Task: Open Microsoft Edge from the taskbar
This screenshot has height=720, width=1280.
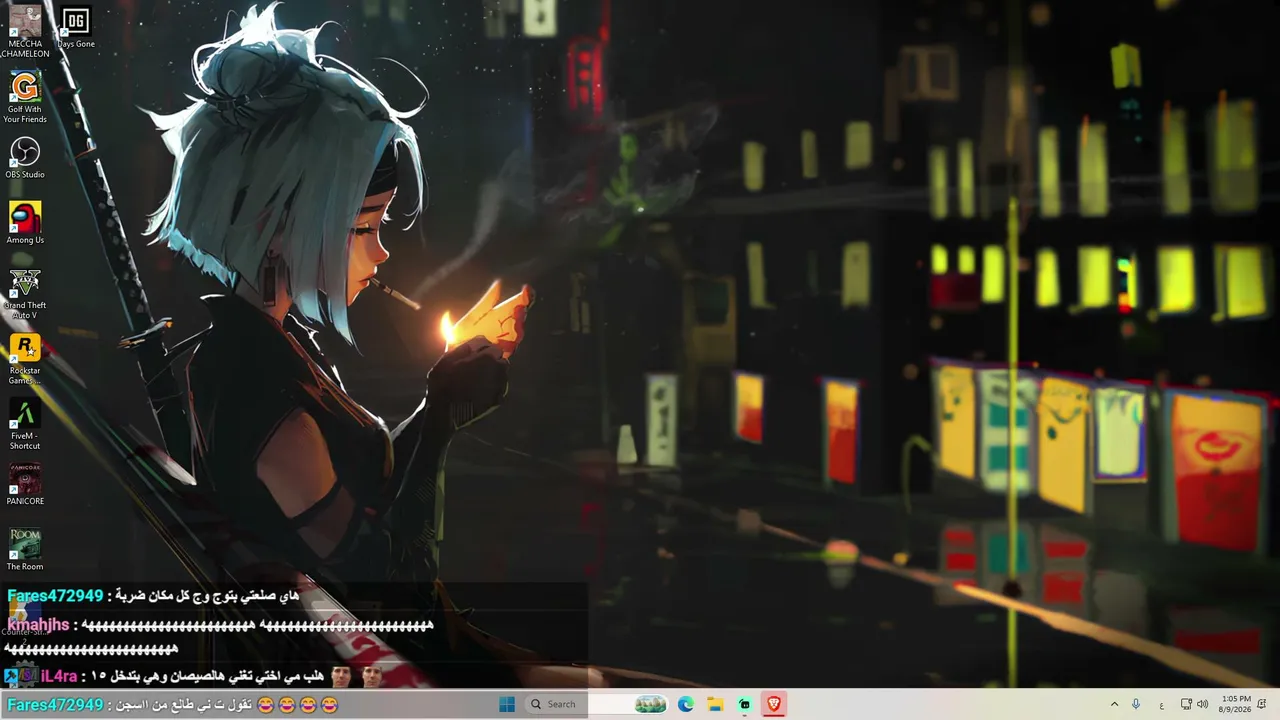Action: (x=686, y=704)
